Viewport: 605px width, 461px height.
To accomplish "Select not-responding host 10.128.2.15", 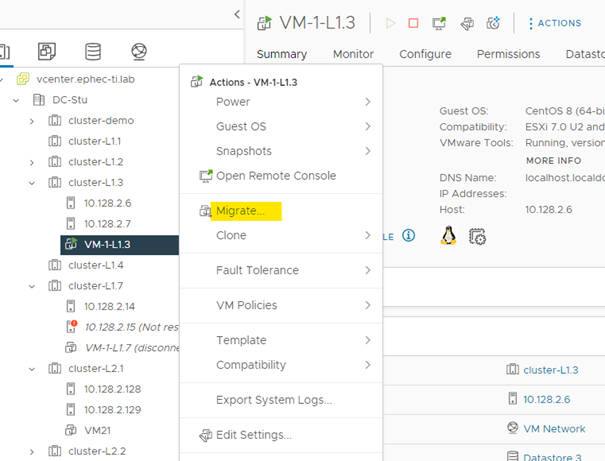I will tap(131, 327).
